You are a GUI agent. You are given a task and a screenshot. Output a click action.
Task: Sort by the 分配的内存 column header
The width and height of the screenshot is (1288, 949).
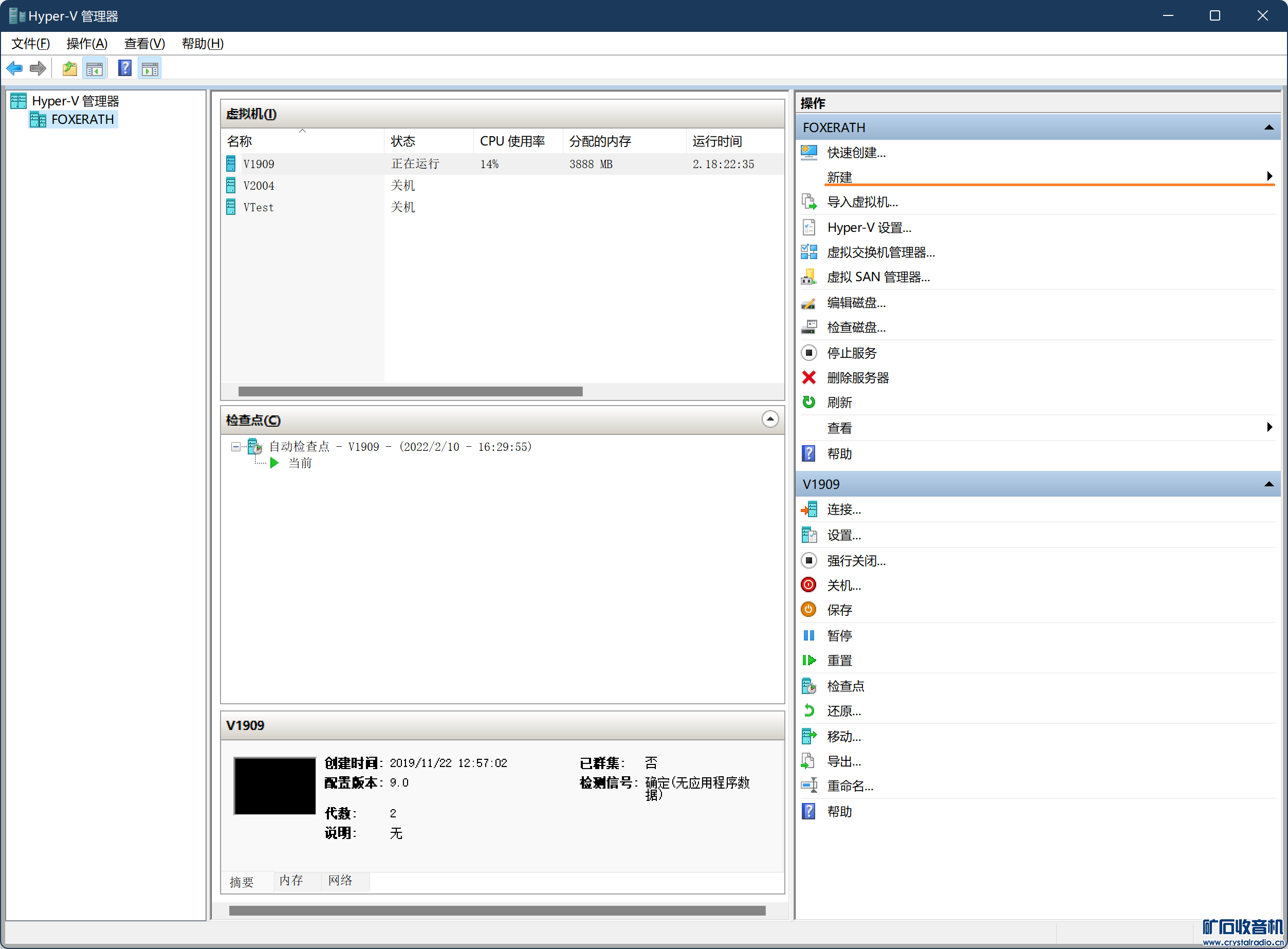[624, 141]
